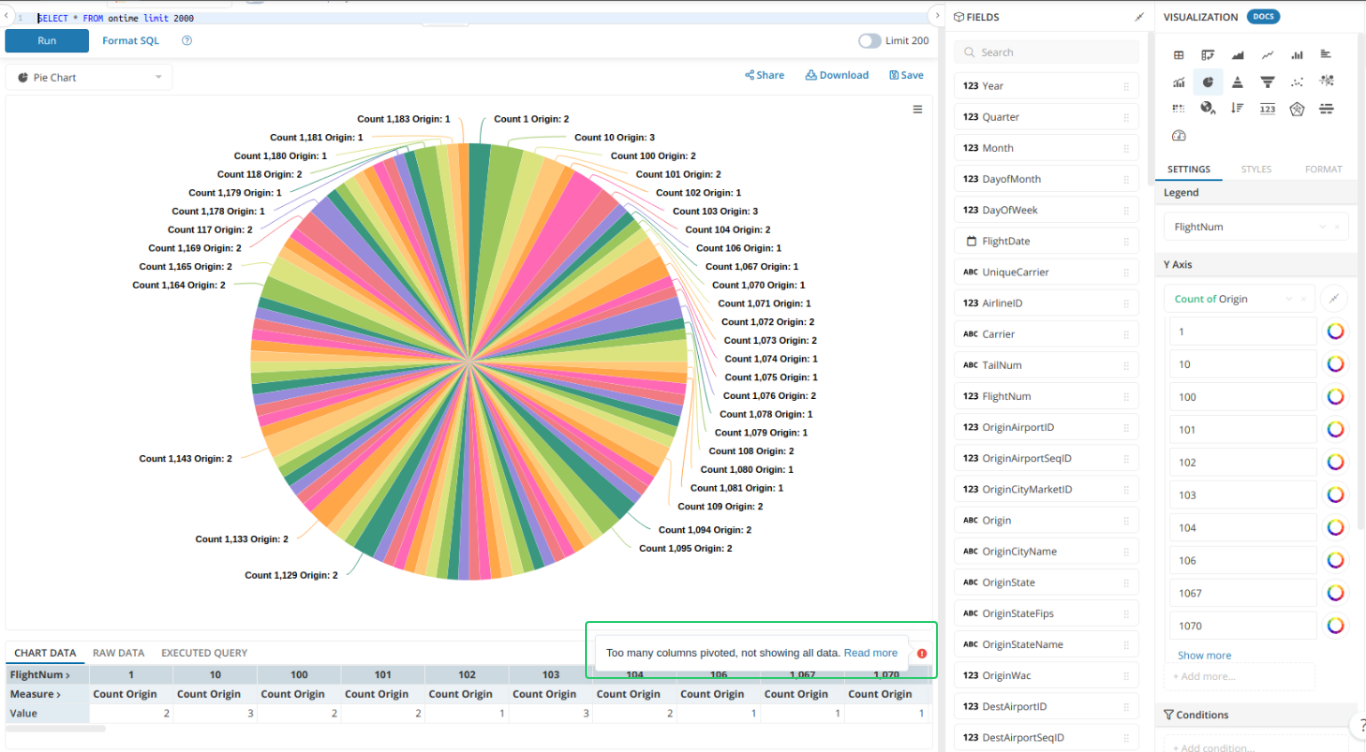The width and height of the screenshot is (1366, 752).
Task: Collapse the Fields panel with the chevron
Action: coord(936,16)
